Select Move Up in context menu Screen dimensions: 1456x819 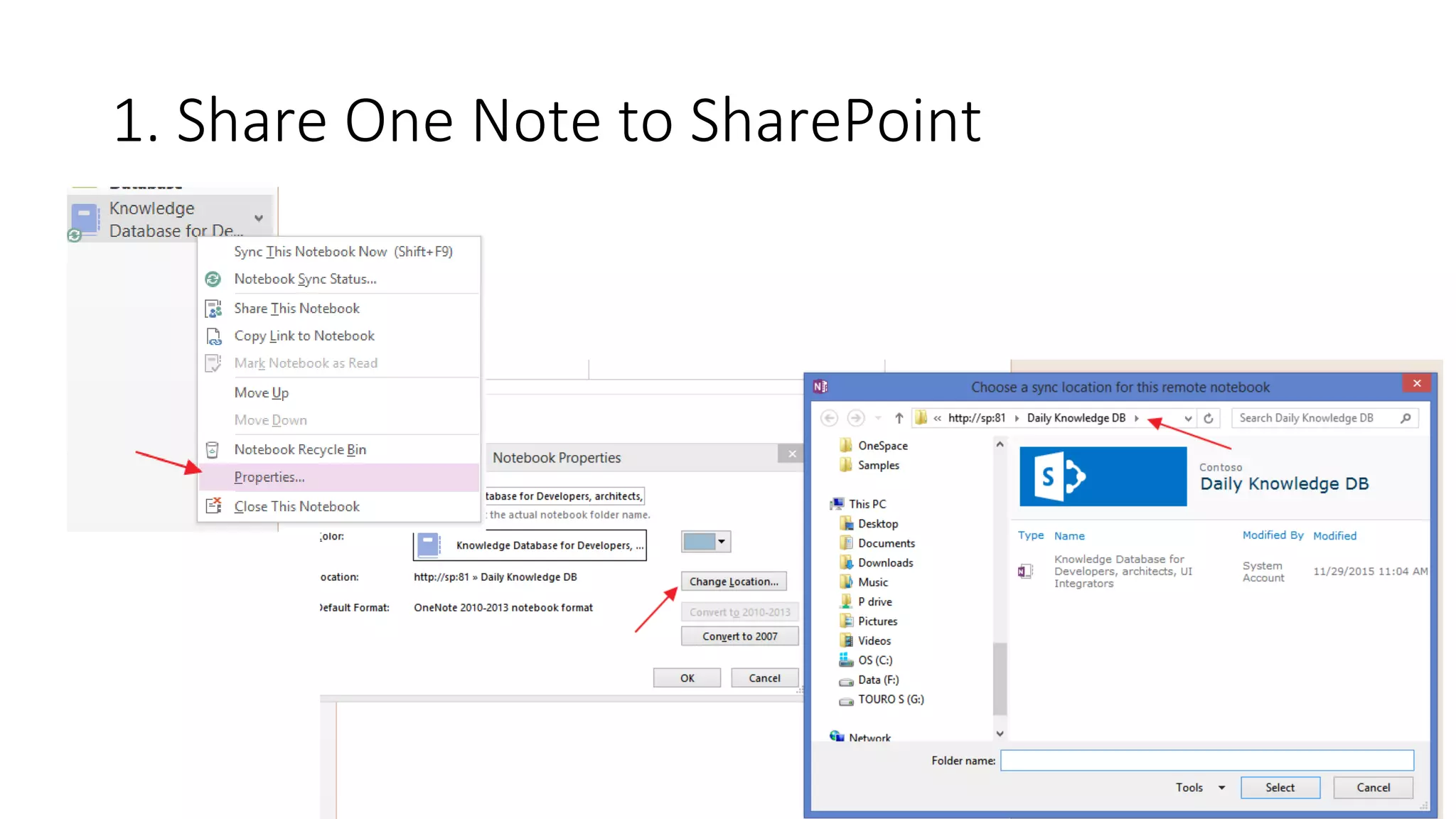pyautogui.click(x=262, y=393)
